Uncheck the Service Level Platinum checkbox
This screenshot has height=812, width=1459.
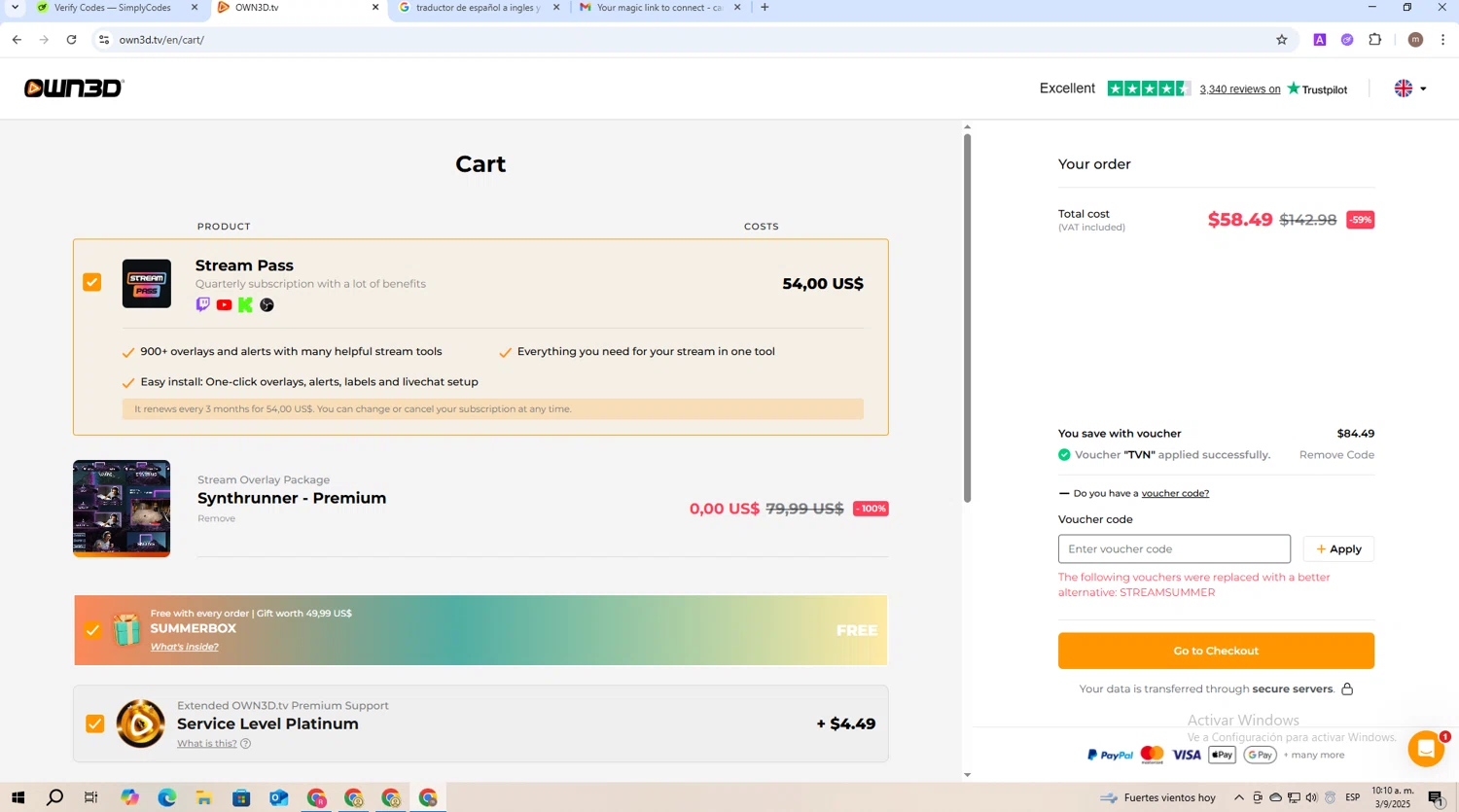(94, 724)
